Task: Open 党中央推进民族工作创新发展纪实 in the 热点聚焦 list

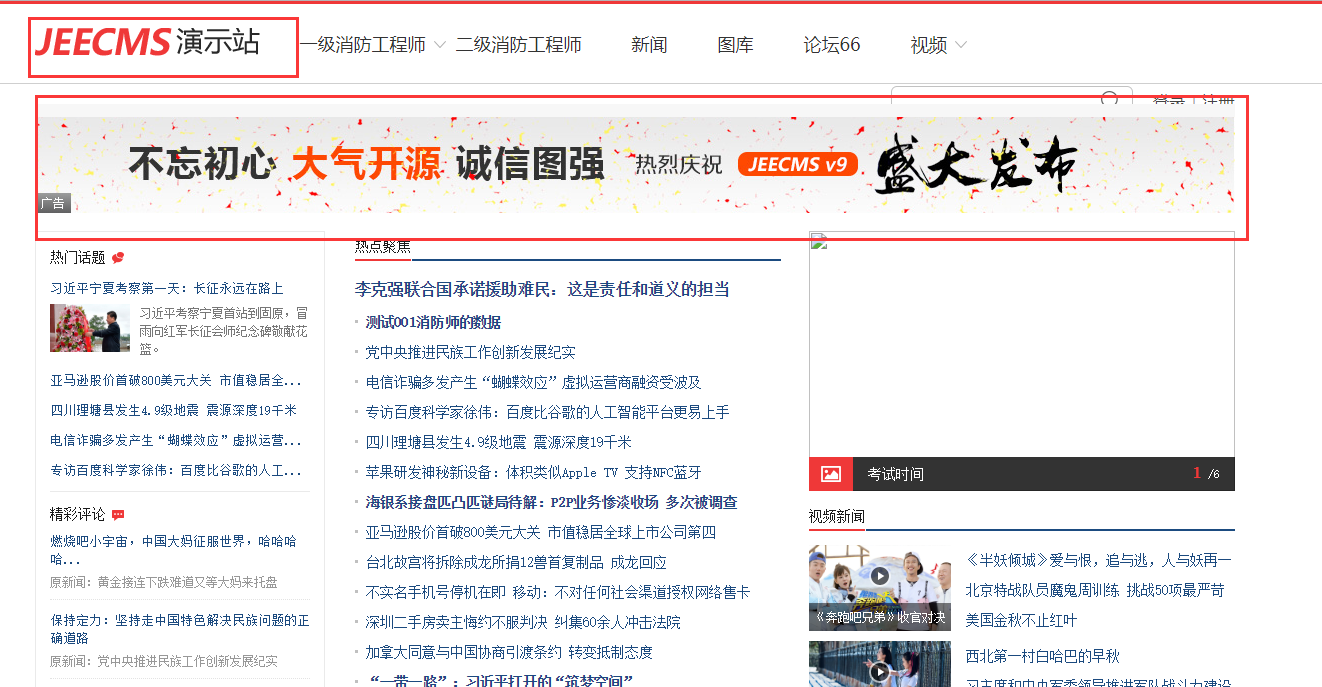Action: click(x=471, y=352)
